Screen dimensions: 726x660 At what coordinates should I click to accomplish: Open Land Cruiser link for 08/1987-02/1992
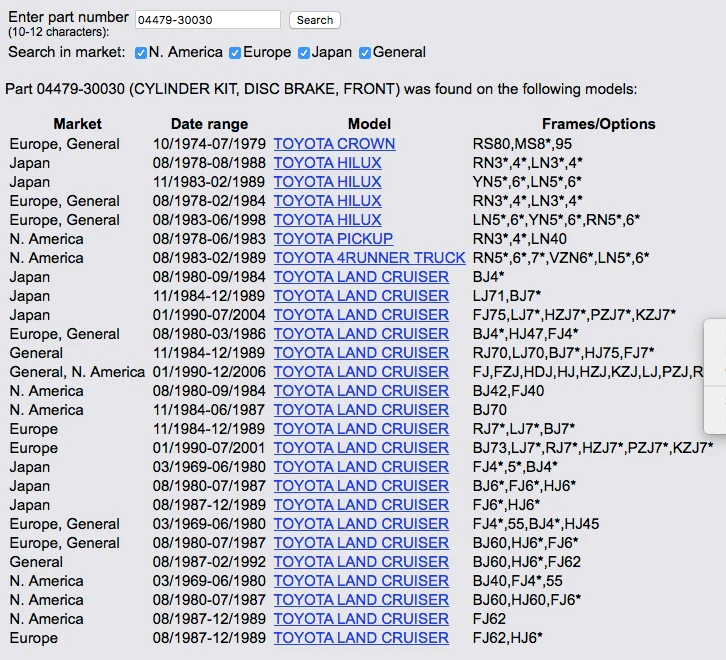click(x=361, y=562)
